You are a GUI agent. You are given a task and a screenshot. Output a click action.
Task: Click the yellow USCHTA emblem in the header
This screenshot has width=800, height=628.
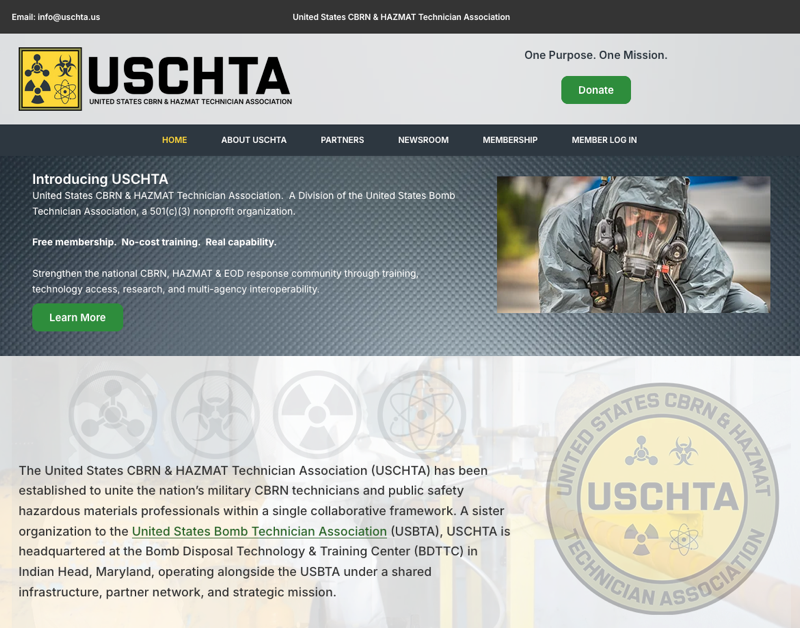pyautogui.click(x=50, y=79)
